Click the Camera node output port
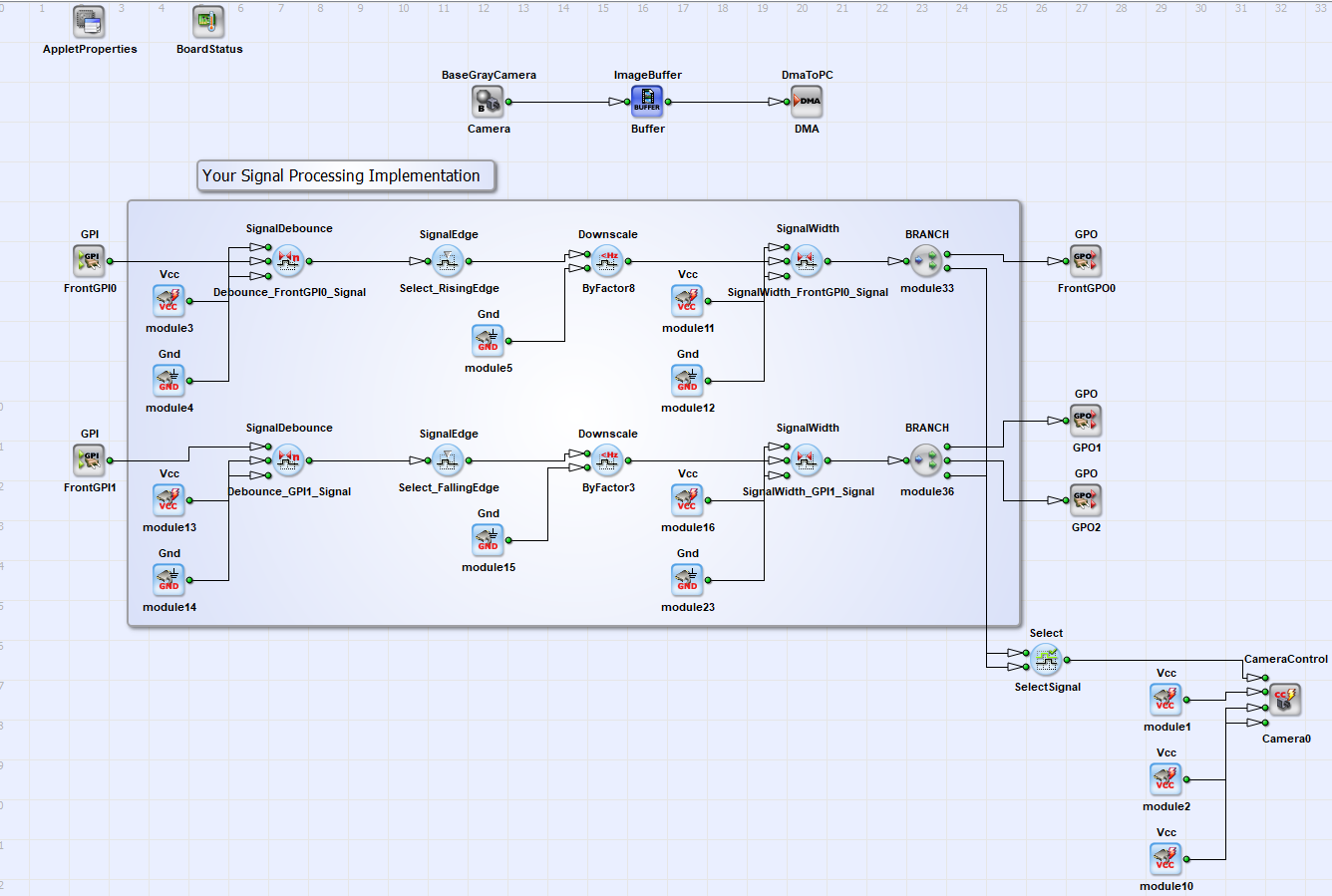 tap(508, 102)
